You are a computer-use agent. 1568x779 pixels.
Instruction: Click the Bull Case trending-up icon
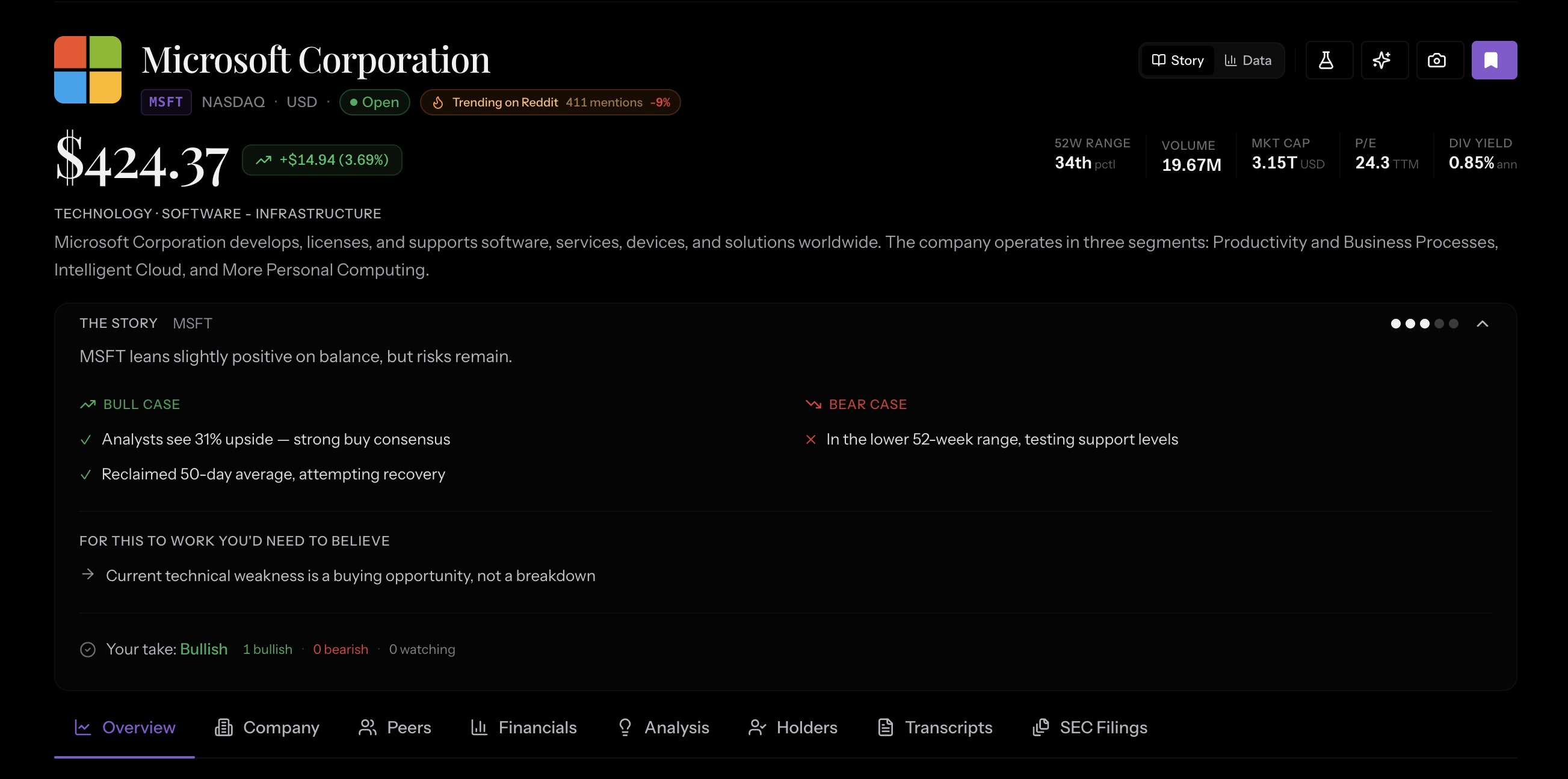88,405
